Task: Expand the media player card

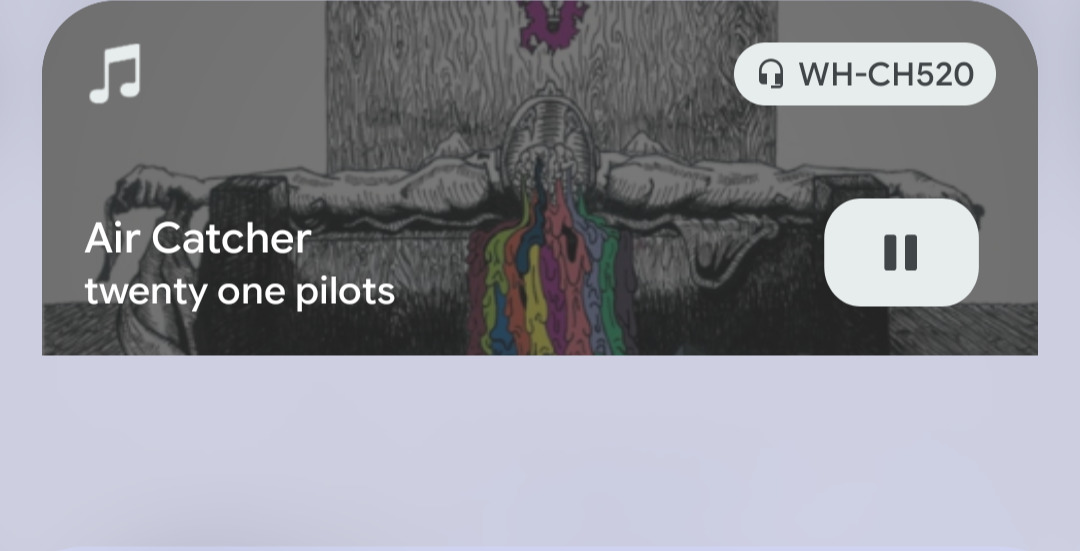Action: click(x=540, y=178)
